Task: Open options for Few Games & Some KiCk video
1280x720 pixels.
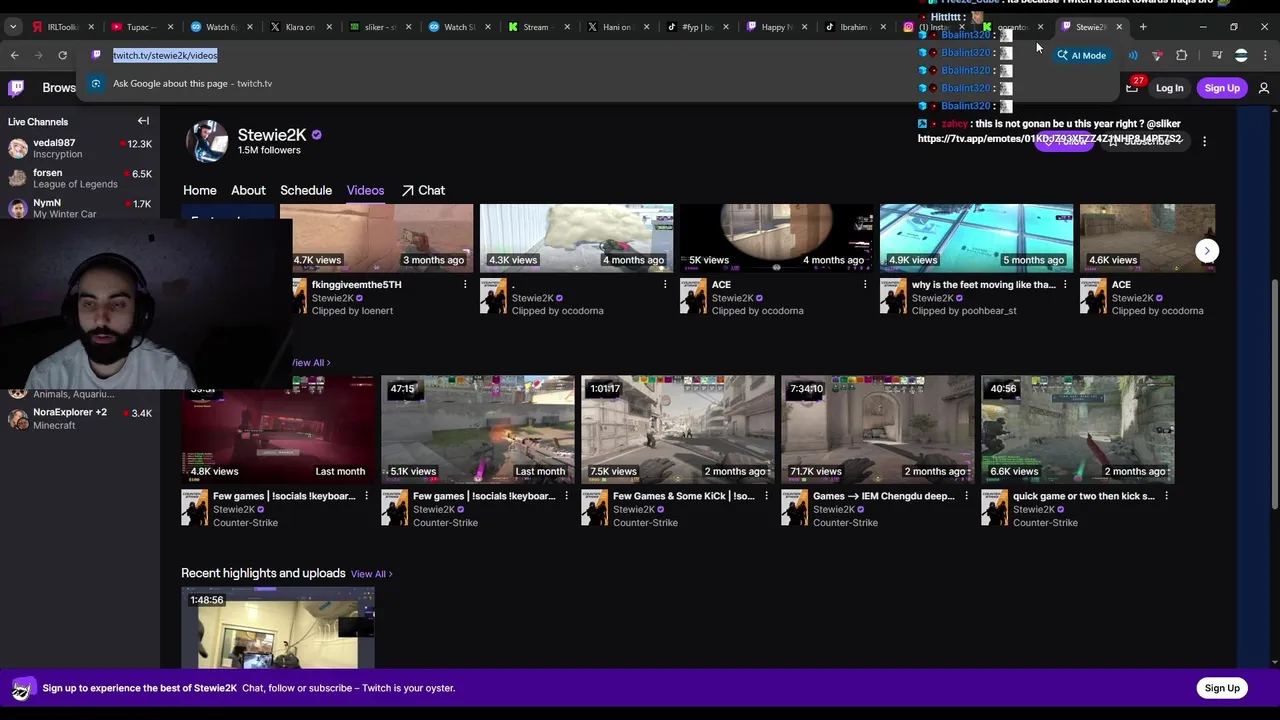Action: pos(766,496)
